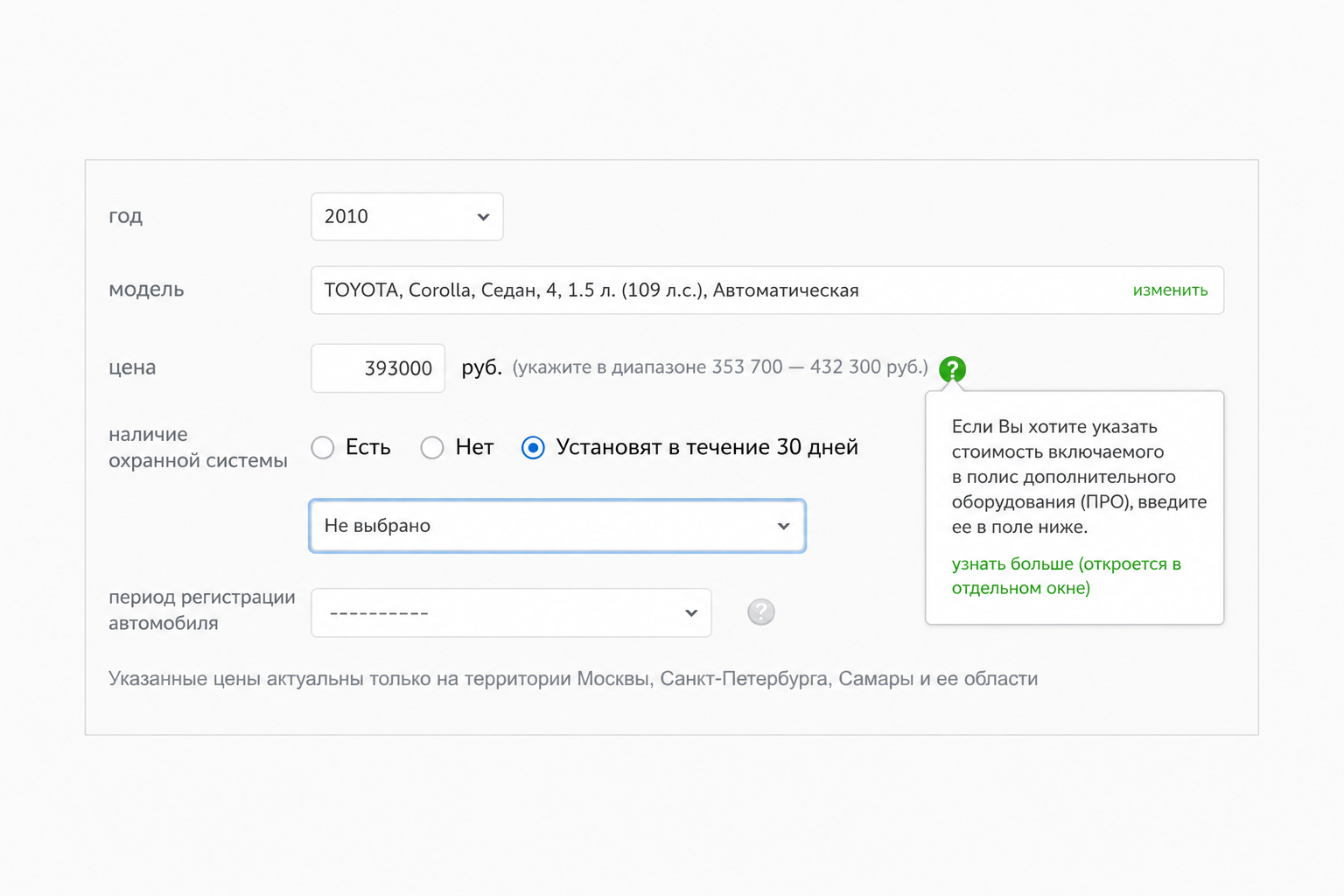The width and height of the screenshot is (1344, 896).
Task: Choose 'Установят в течение 30 дней' option
Action: coord(533,447)
